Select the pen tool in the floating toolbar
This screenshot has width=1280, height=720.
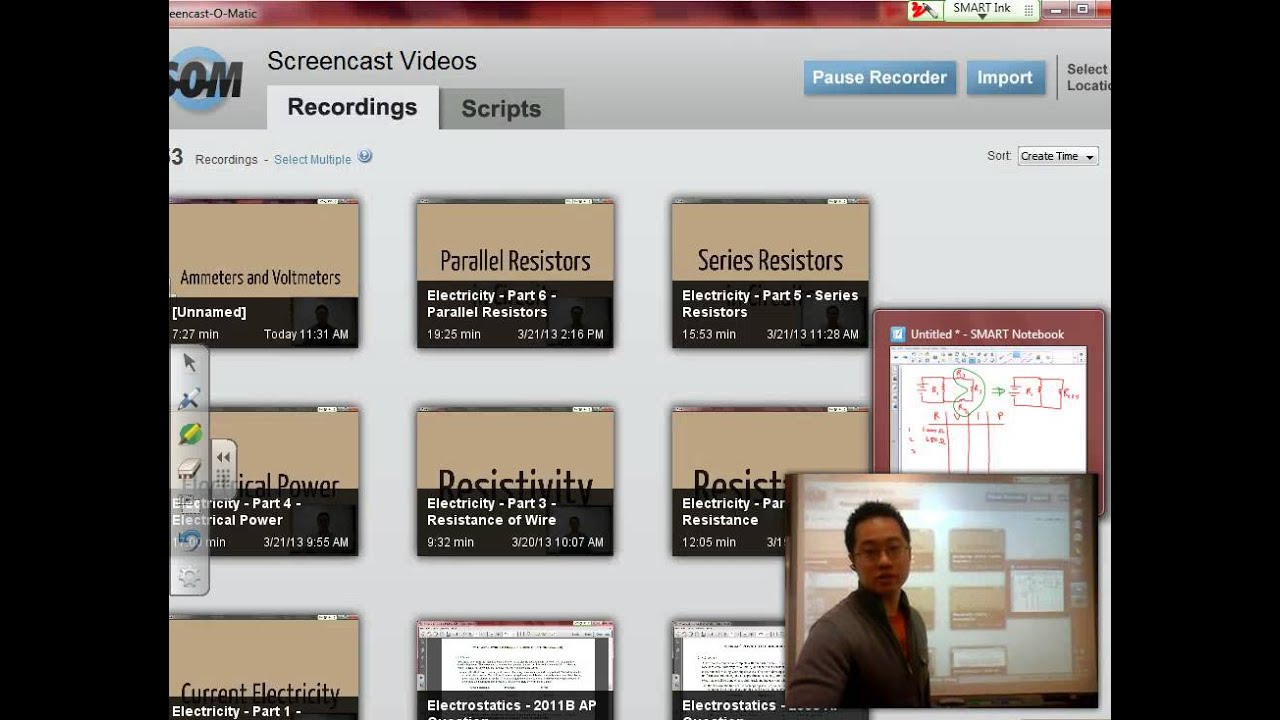[190, 399]
